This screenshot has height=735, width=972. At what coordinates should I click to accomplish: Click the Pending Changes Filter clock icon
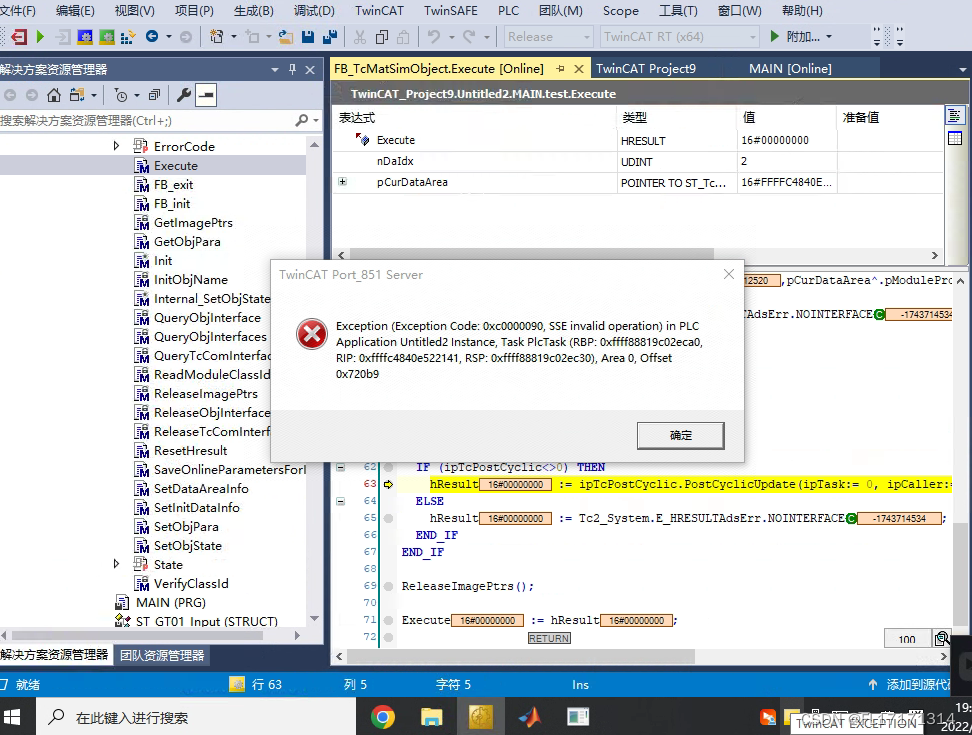point(121,95)
